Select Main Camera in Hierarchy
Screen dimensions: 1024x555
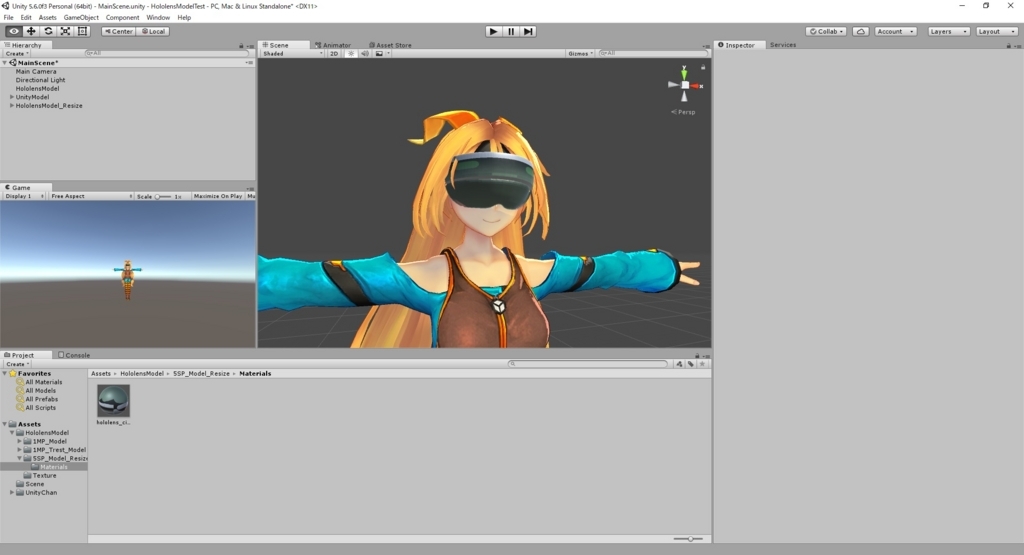click(36, 71)
